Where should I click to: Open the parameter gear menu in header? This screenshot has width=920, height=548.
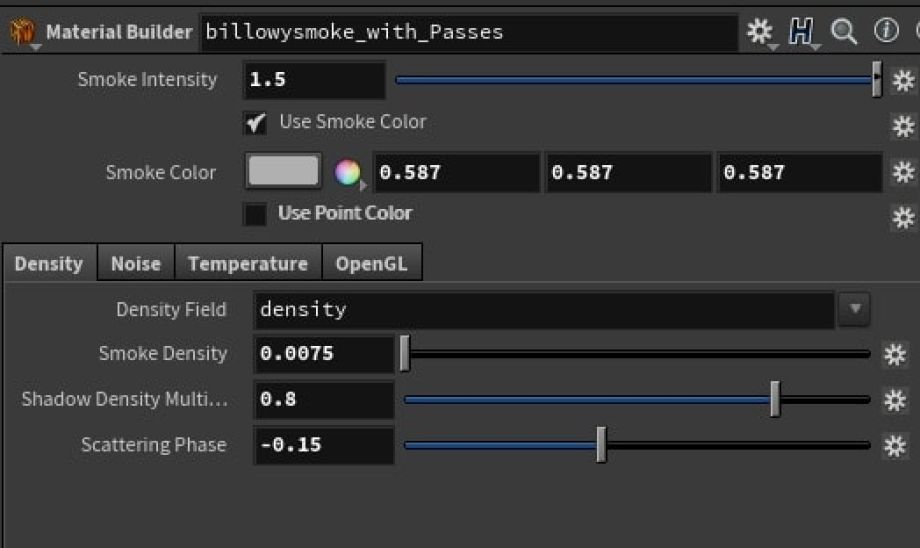(x=760, y=32)
